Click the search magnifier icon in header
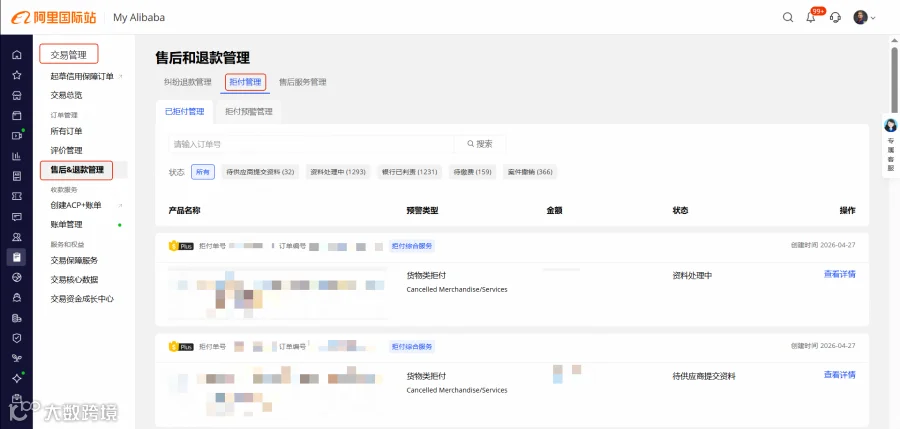Screen dimensions: 900x429 point(788,17)
